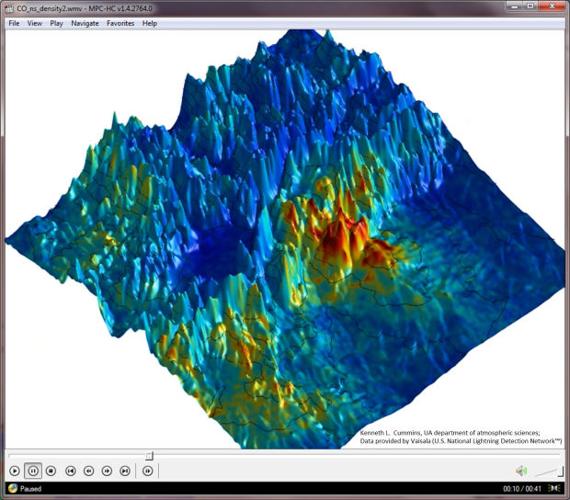Open the View menu
This screenshot has height=500, width=570.
35,23
